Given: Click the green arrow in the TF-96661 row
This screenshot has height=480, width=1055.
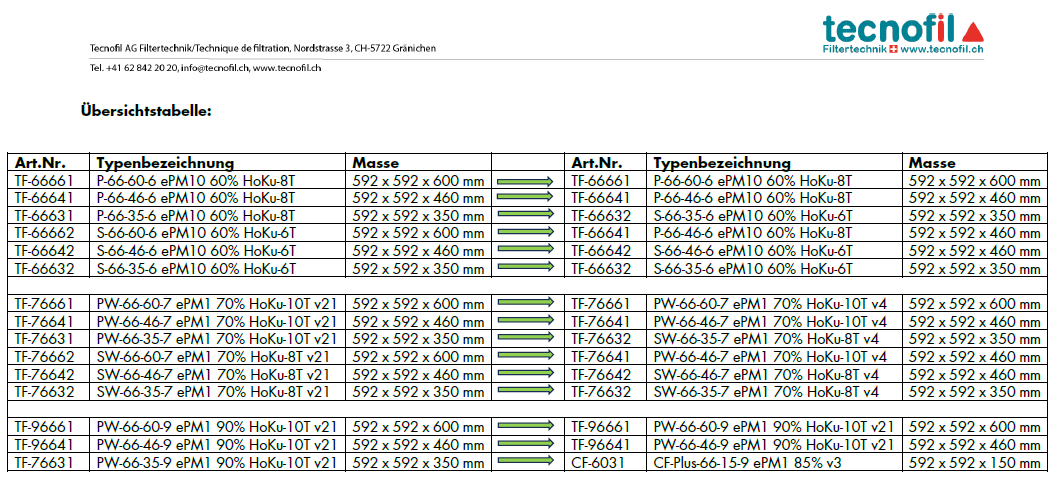Looking at the screenshot, I should point(526,427).
